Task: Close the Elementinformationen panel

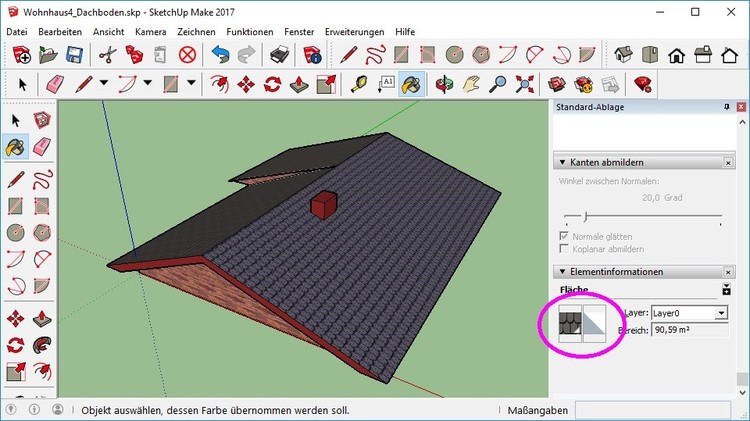Action: (x=728, y=272)
